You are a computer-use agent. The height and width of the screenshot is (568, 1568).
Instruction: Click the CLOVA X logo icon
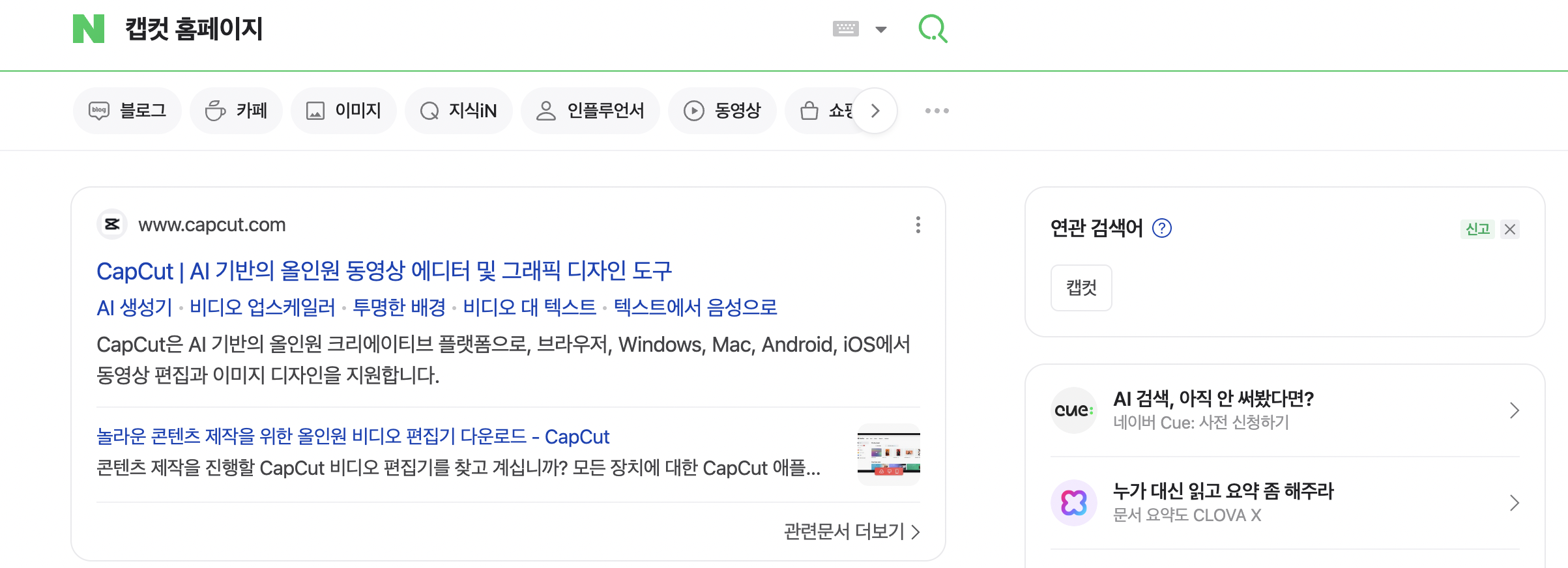(1074, 503)
